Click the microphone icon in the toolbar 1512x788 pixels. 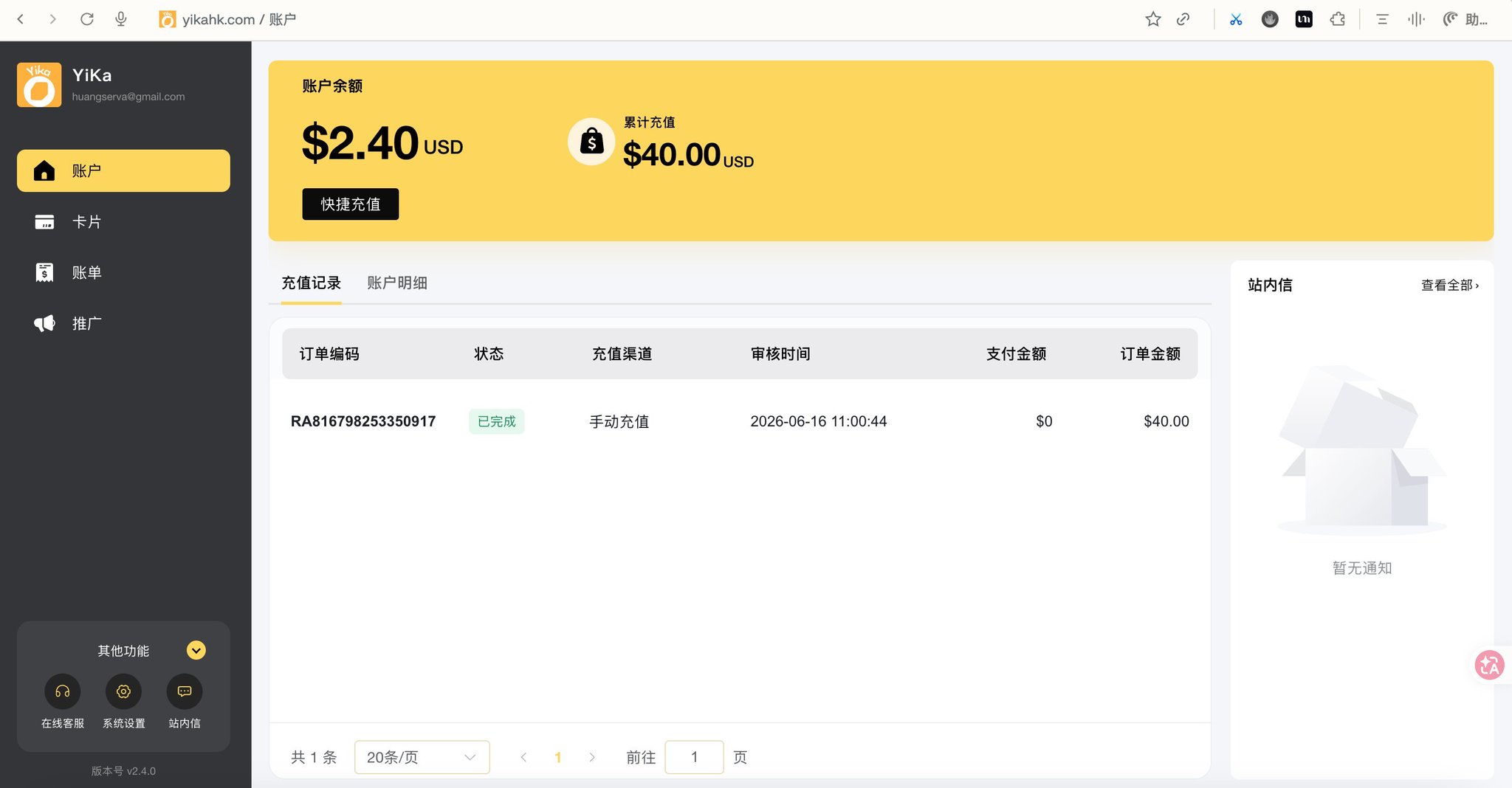tap(121, 19)
